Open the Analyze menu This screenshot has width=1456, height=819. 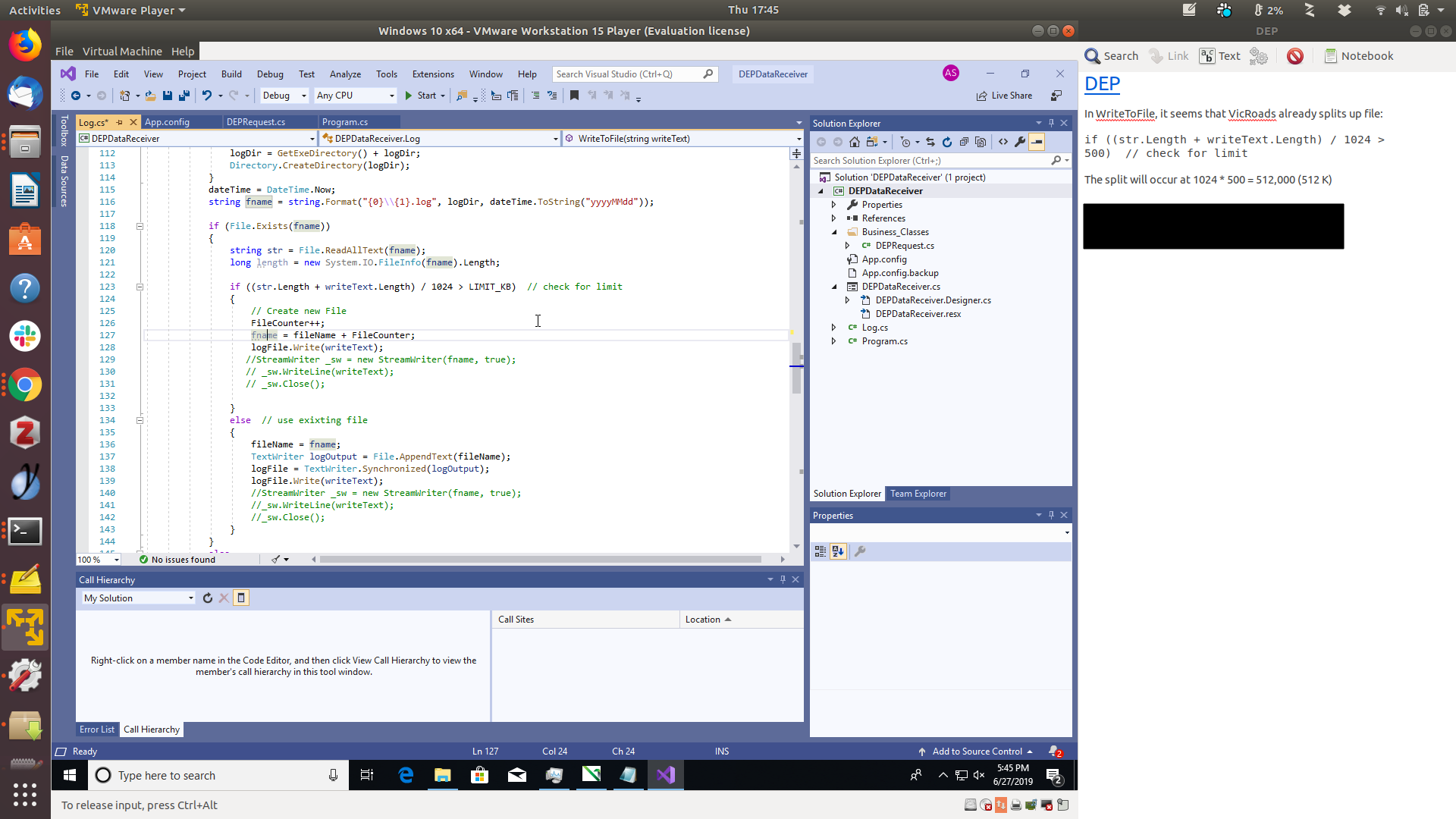pyautogui.click(x=345, y=74)
